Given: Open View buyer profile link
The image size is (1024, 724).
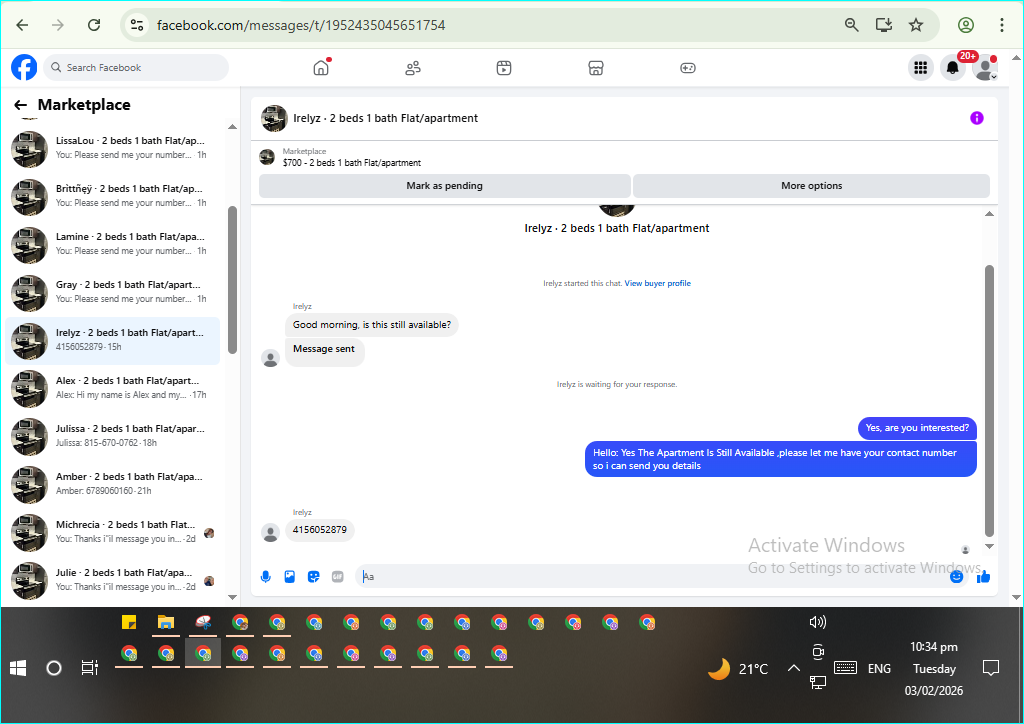Looking at the screenshot, I should point(658,283).
